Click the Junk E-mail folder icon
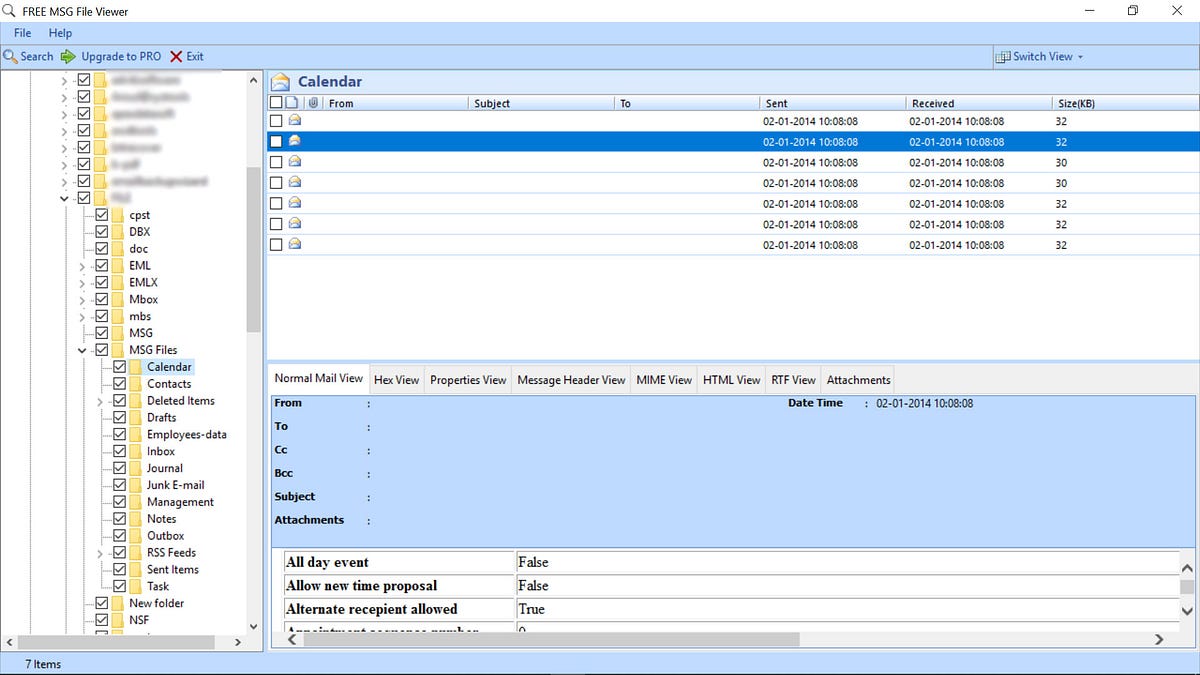1200x675 pixels. tap(137, 485)
